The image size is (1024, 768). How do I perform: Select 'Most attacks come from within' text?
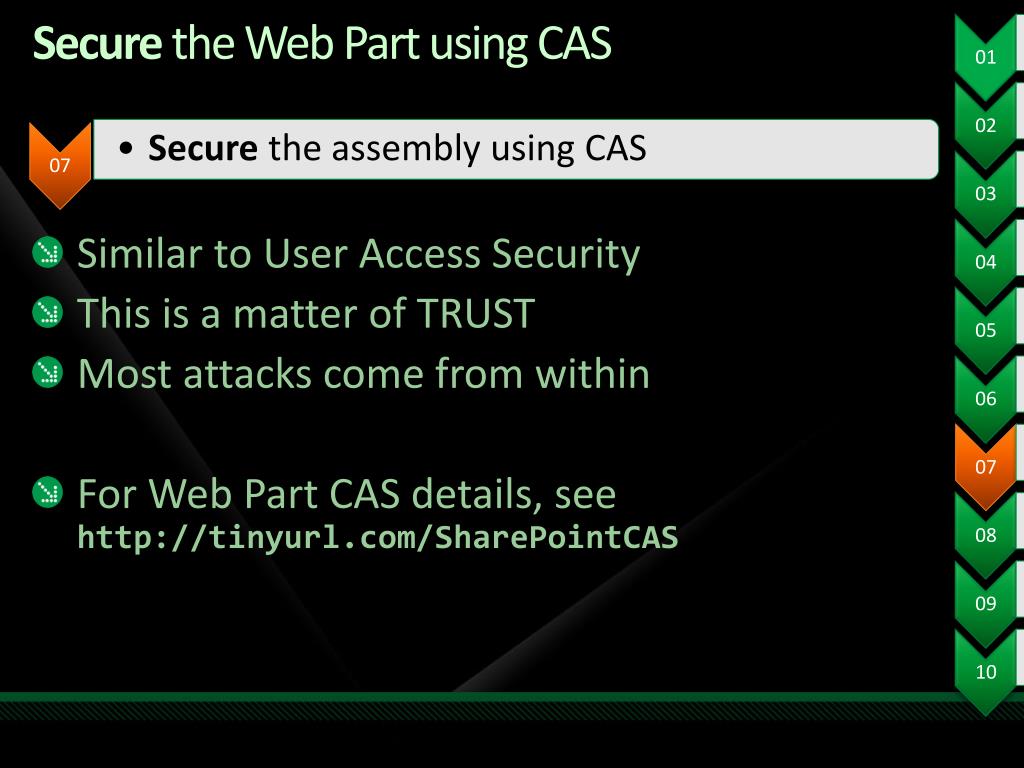pos(364,374)
